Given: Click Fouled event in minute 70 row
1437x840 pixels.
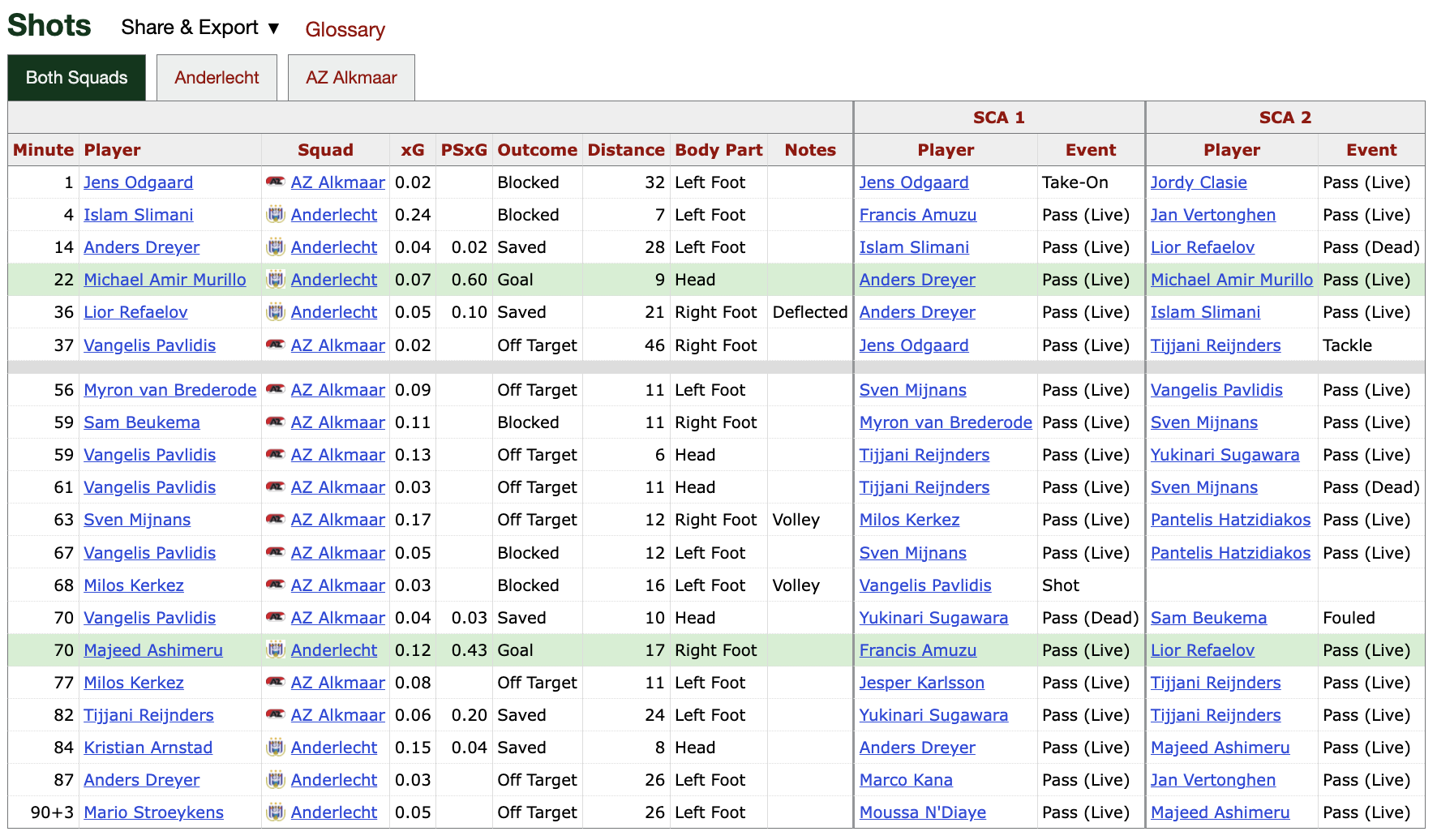Looking at the screenshot, I should tap(1349, 618).
